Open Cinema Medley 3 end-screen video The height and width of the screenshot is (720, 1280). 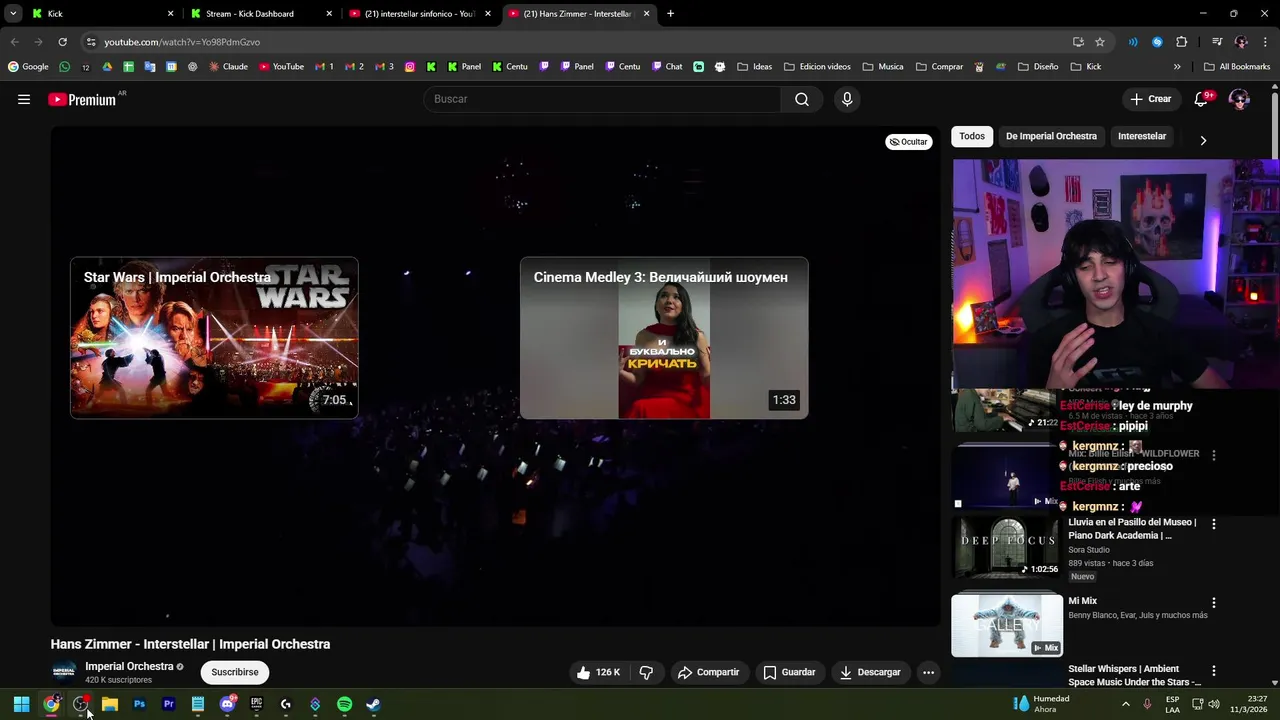pyautogui.click(x=664, y=338)
